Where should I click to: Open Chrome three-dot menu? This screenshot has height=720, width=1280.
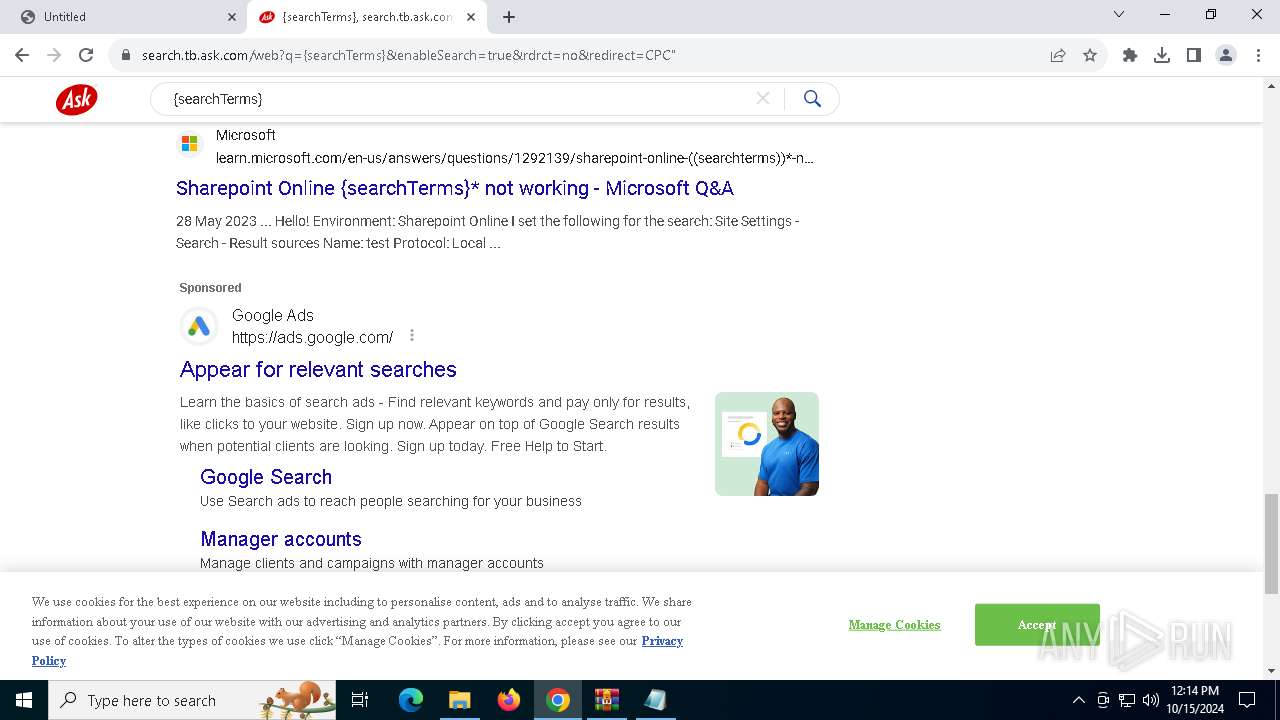(1258, 55)
